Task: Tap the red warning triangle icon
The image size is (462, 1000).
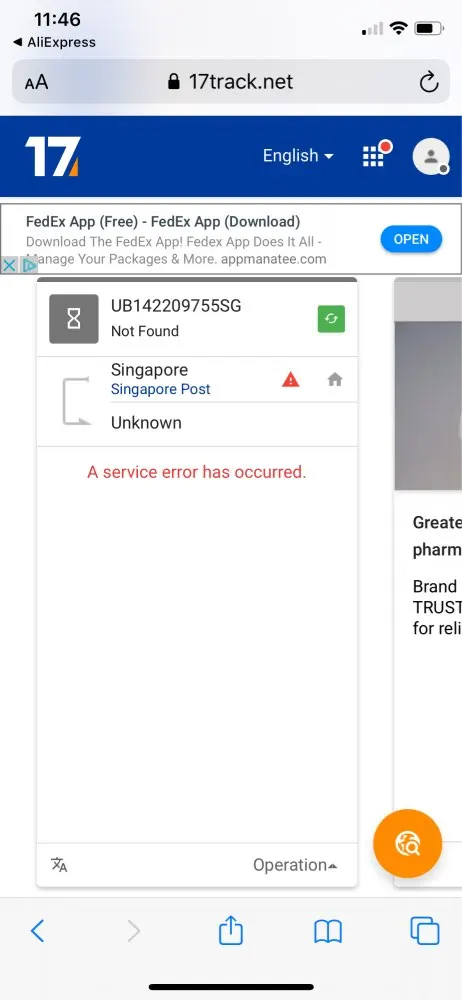Action: click(x=290, y=380)
